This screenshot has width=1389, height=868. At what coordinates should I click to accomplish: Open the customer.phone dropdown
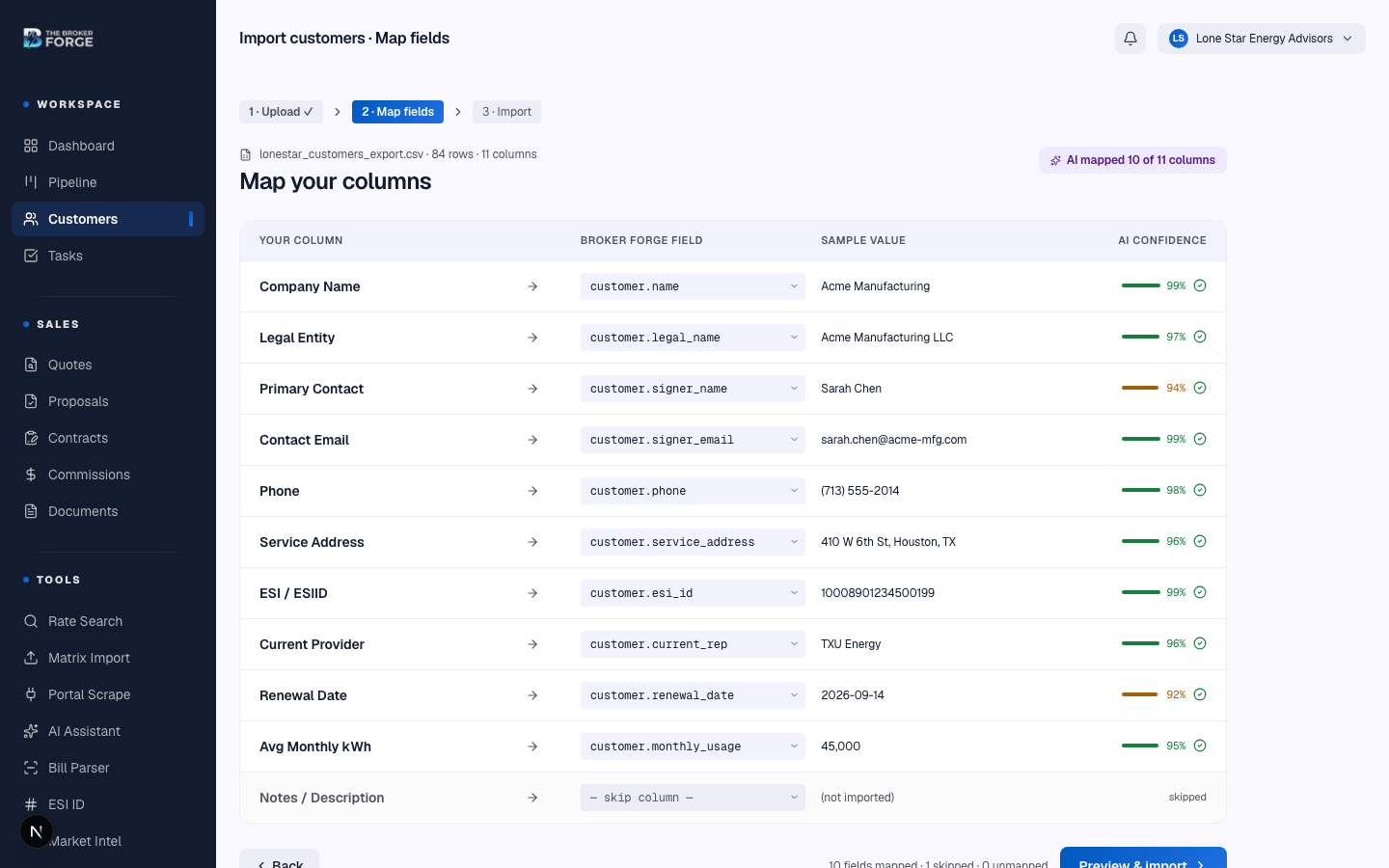(693, 491)
